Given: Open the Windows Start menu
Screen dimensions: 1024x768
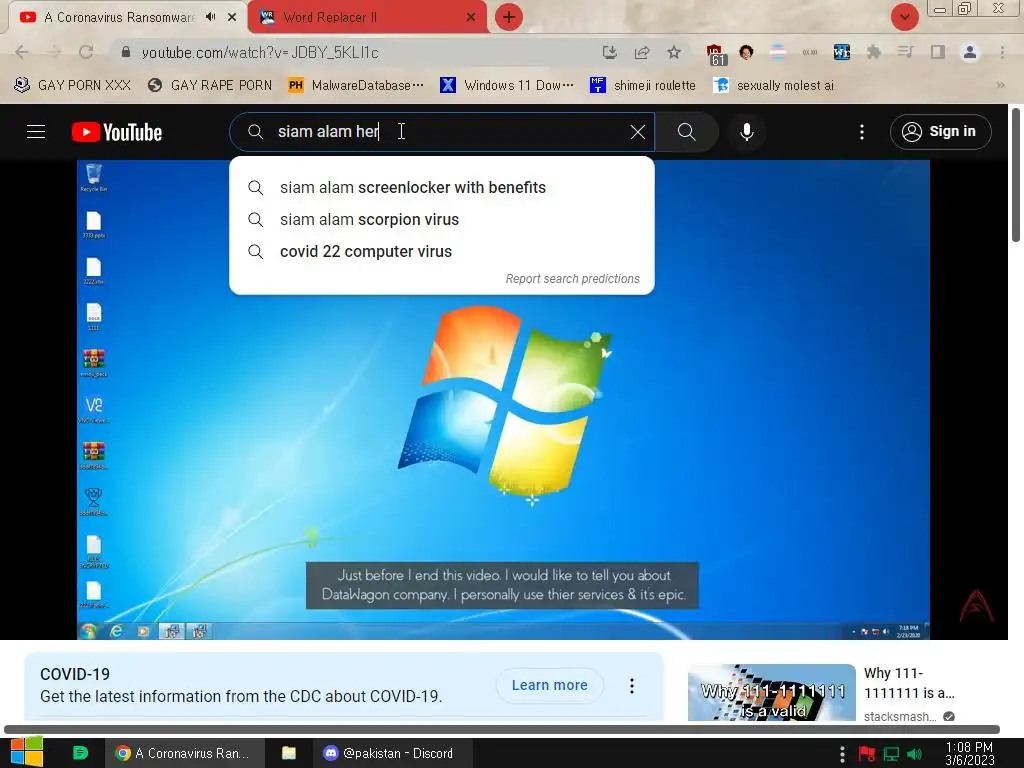Looking at the screenshot, I should point(27,752).
